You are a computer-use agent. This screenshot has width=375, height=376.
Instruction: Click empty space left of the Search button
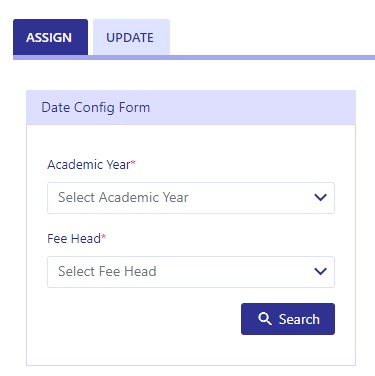coord(143,319)
